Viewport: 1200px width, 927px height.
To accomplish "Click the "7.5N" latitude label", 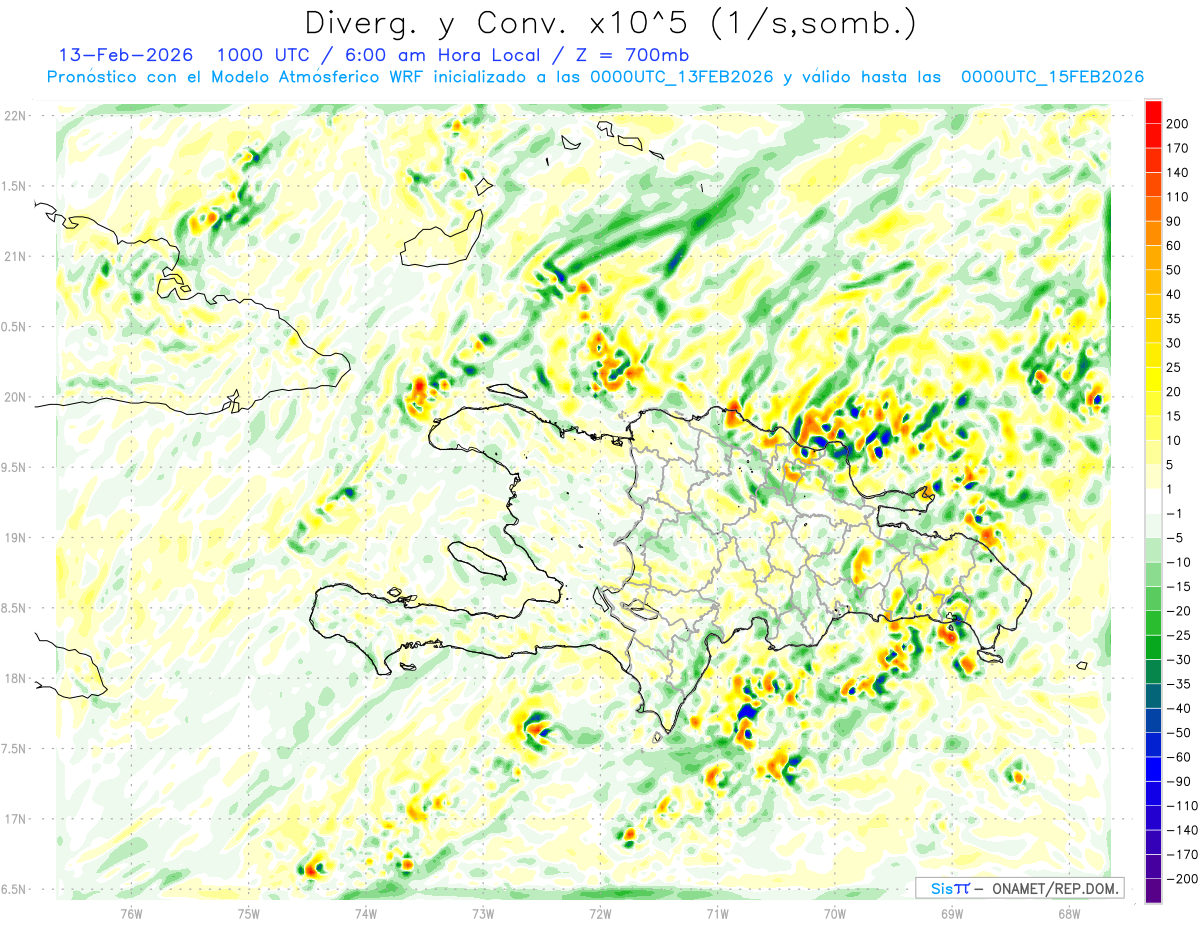I will pos(15,749).
